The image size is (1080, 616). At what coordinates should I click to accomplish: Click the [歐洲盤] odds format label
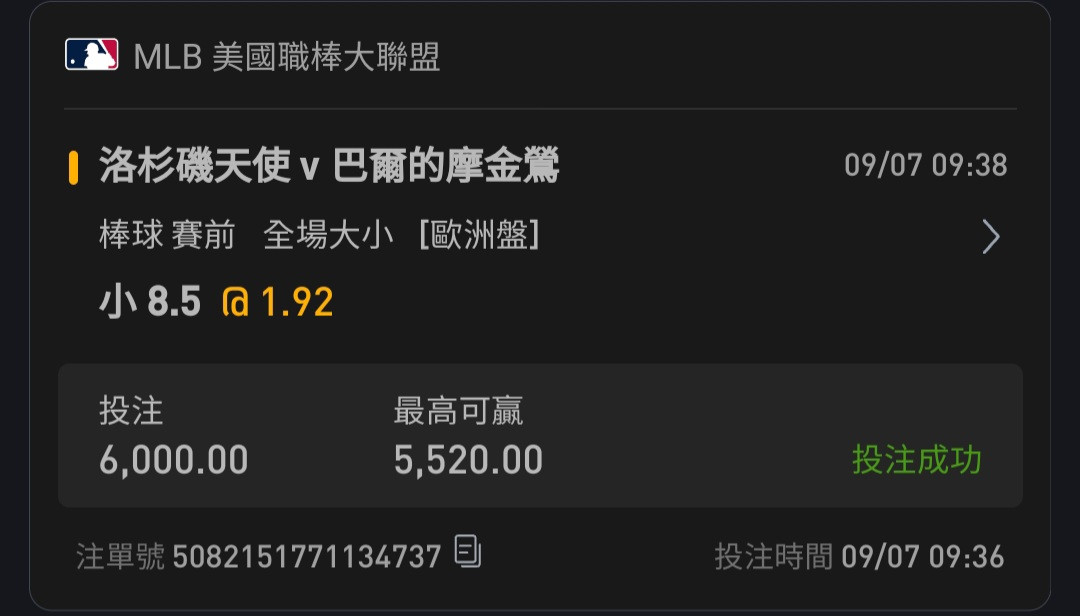(479, 236)
